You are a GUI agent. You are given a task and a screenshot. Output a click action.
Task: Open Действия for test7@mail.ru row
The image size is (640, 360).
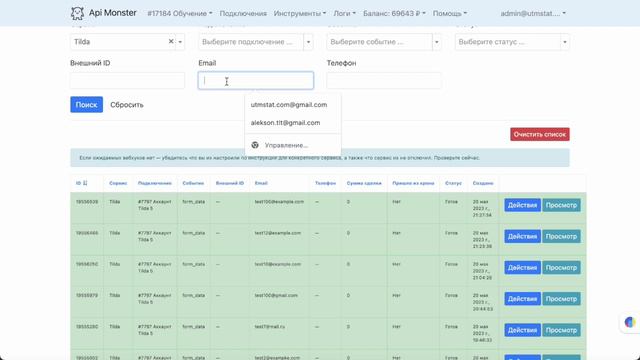(522, 330)
